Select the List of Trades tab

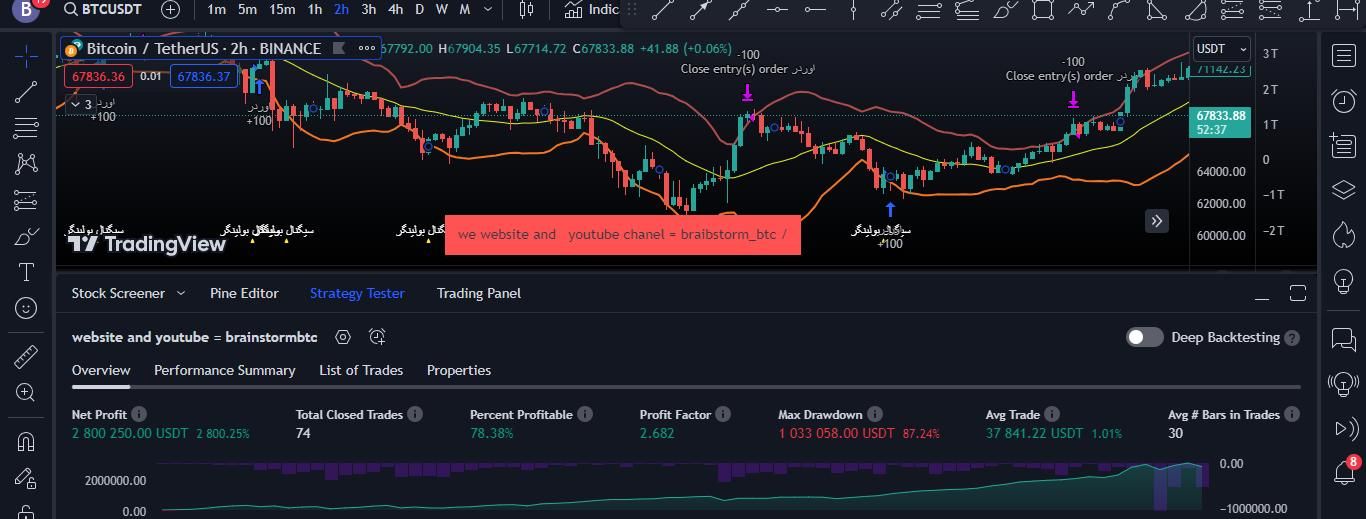[361, 370]
